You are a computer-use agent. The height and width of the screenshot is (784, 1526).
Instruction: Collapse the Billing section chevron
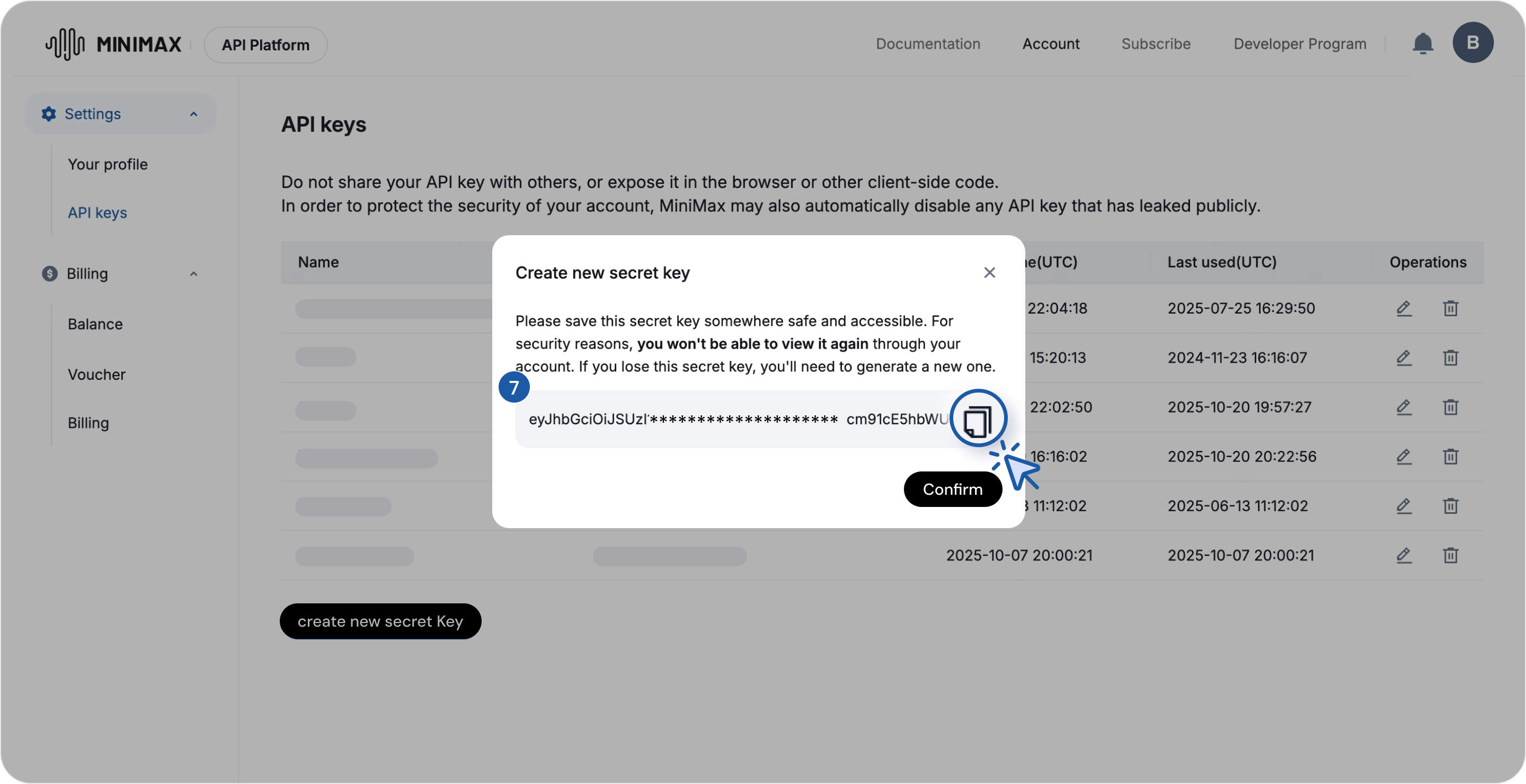click(x=193, y=273)
